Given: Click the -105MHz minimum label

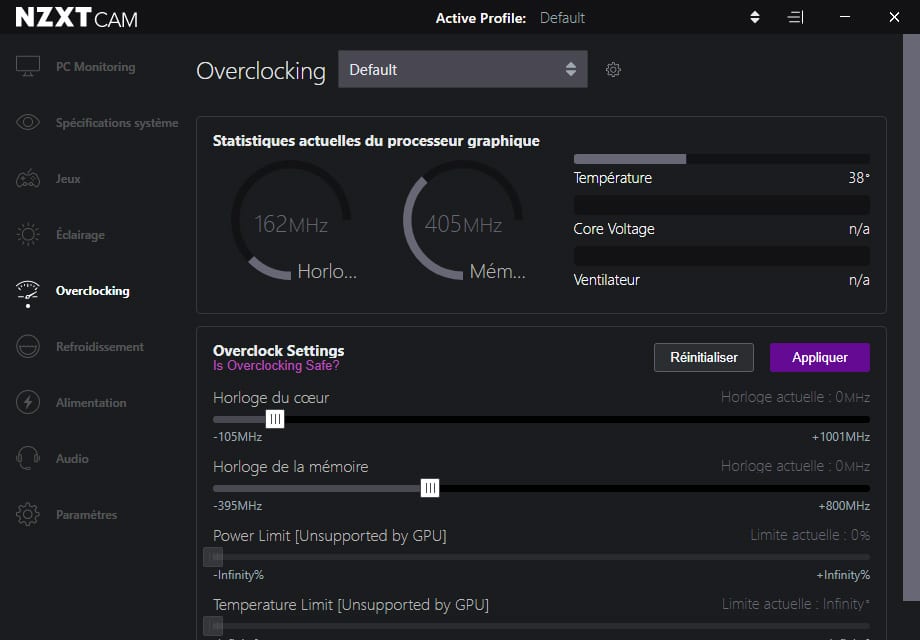Looking at the screenshot, I should 238,436.
